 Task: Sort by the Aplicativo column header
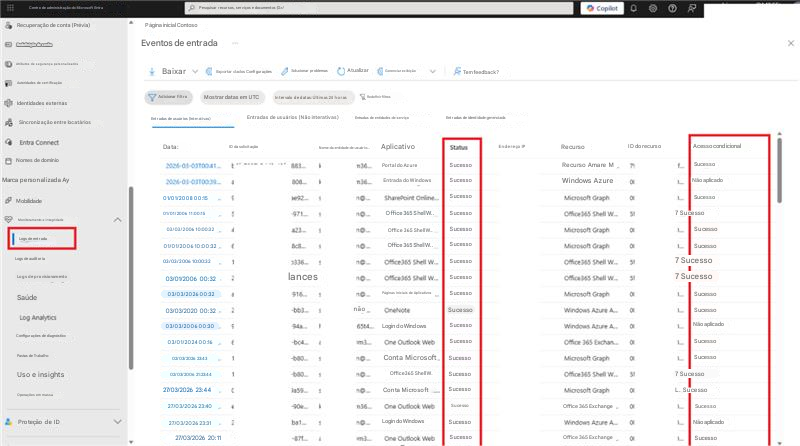coord(398,146)
